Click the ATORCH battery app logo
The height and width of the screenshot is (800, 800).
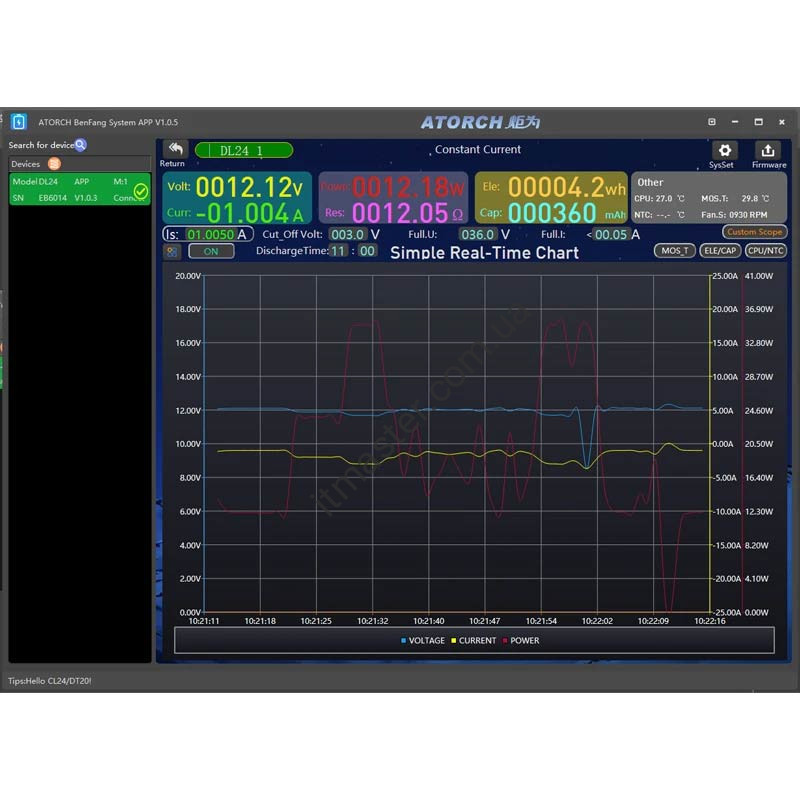(19, 122)
